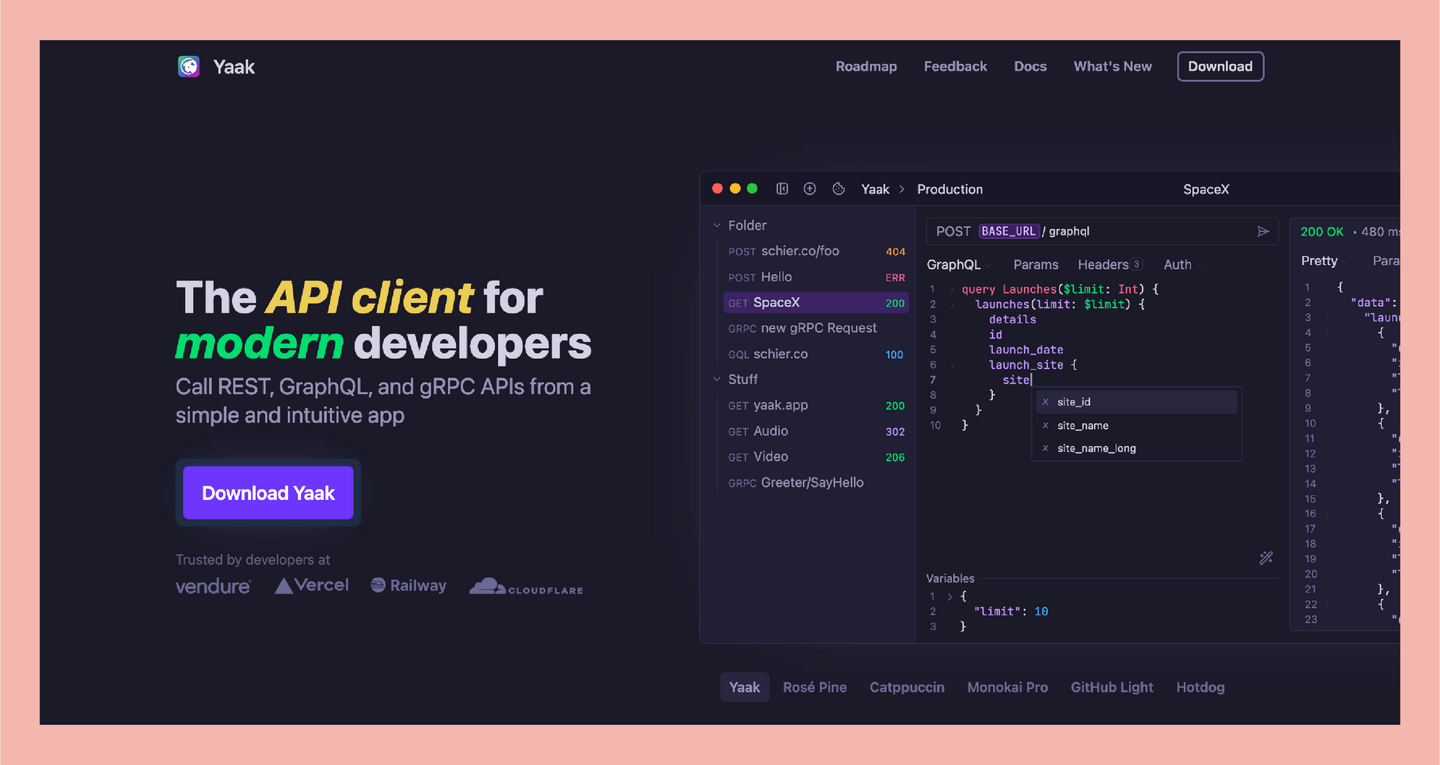
Task: Click the request URL input field
Action: pyautogui.click(x=1103, y=231)
